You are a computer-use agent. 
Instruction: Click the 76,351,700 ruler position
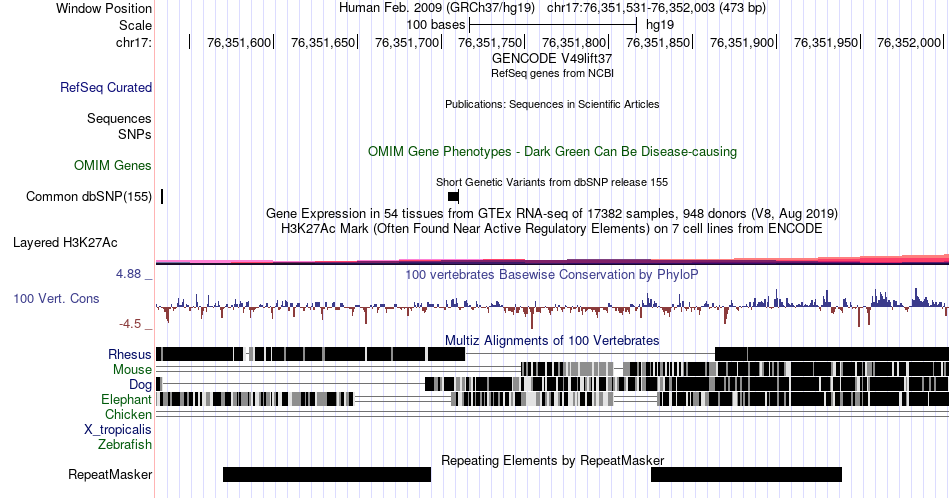tap(407, 42)
